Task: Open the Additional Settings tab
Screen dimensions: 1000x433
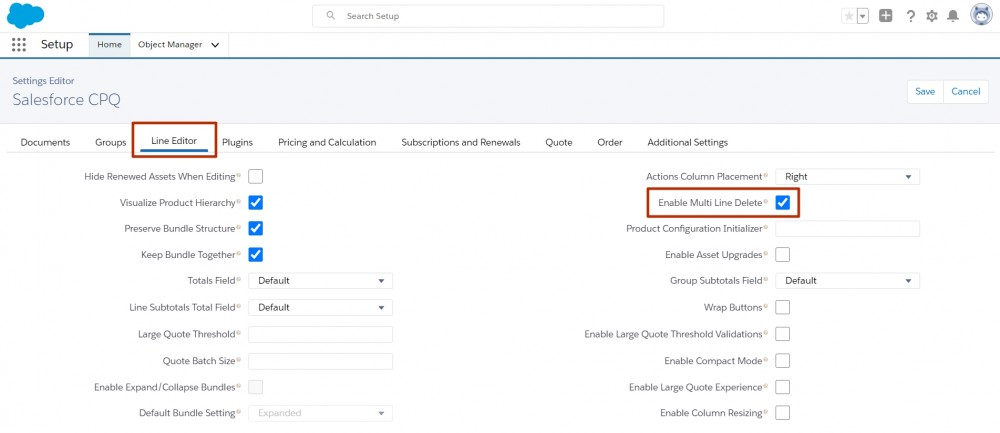Action: (688, 142)
